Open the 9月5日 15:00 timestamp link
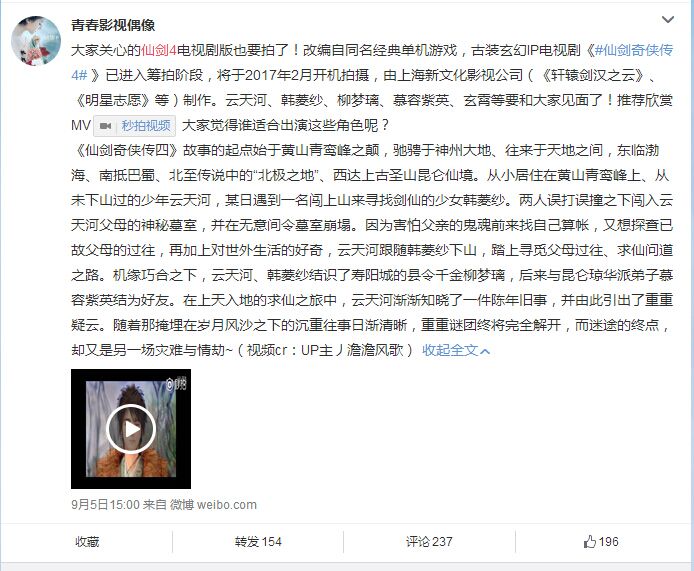The width and height of the screenshot is (694, 571). pos(105,505)
